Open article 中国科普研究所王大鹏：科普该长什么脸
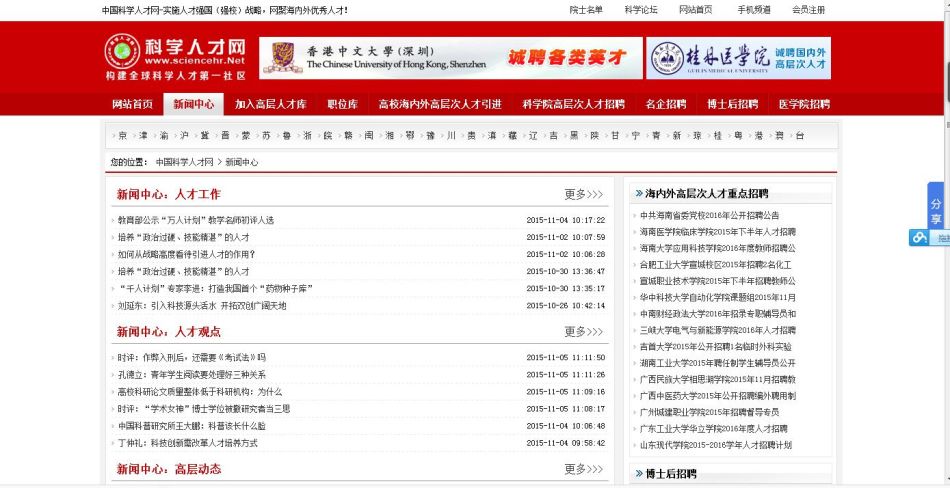The width and height of the screenshot is (950, 488). click(191, 426)
